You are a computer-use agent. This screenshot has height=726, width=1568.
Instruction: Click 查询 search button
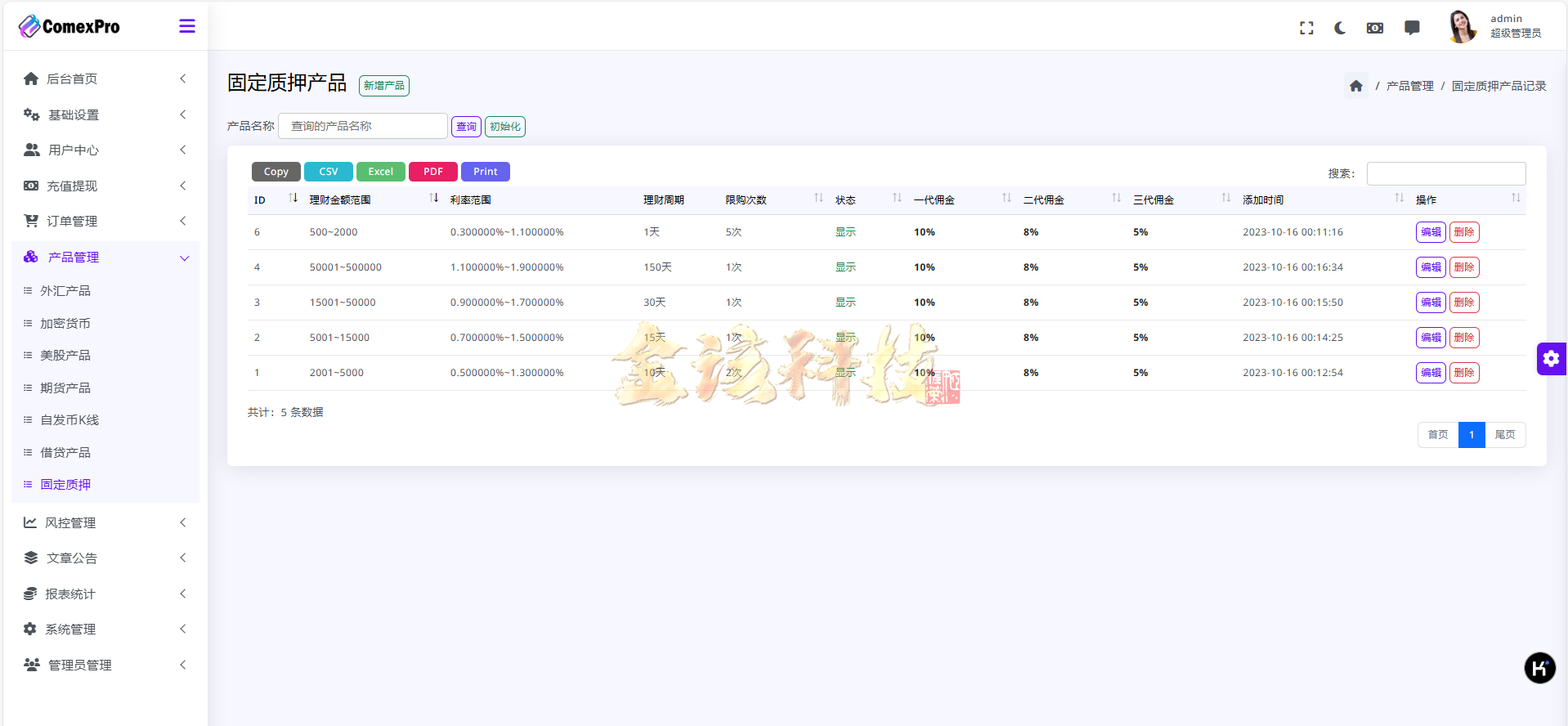point(467,127)
